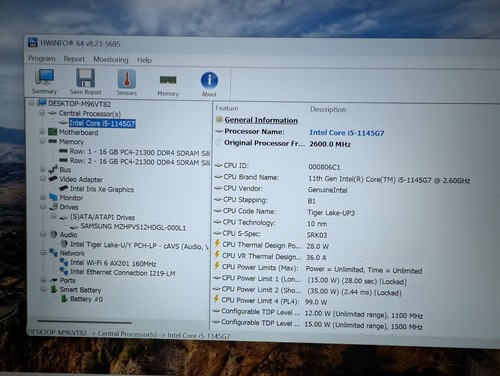The width and height of the screenshot is (500, 376).
Task: Click the Bus tree icon
Action: point(53,169)
